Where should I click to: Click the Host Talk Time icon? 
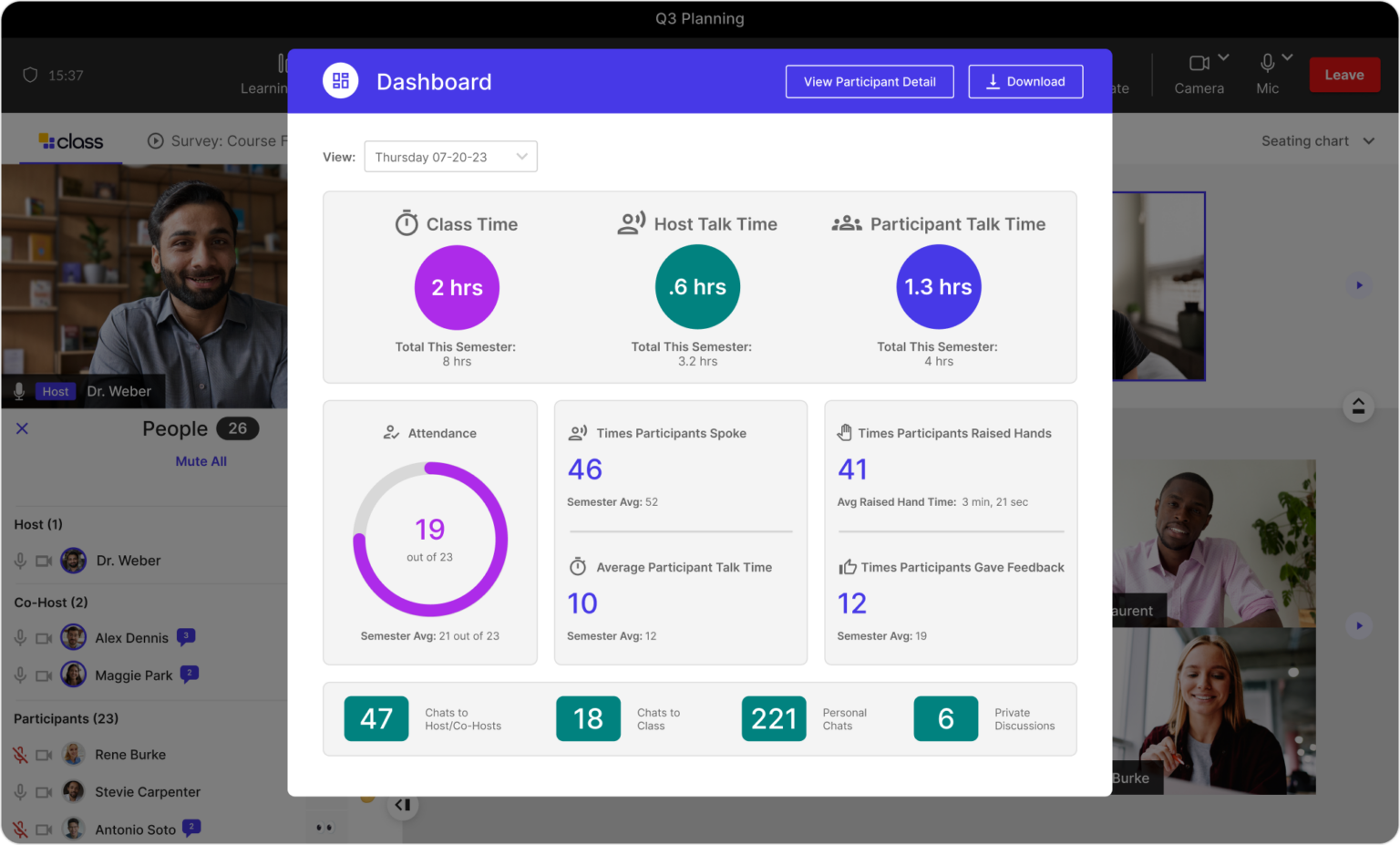pos(632,223)
